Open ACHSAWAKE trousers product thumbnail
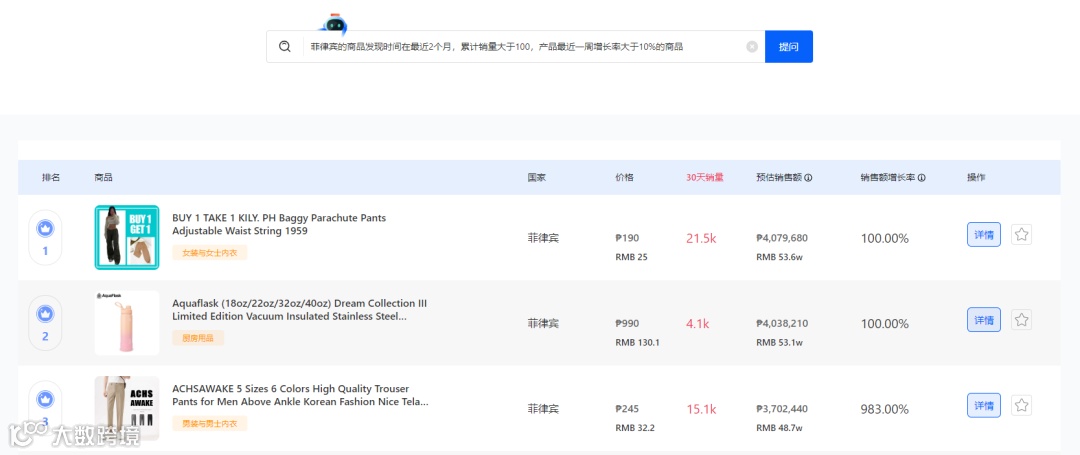Viewport: 1080px width, 455px height. [x=127, y=408]
